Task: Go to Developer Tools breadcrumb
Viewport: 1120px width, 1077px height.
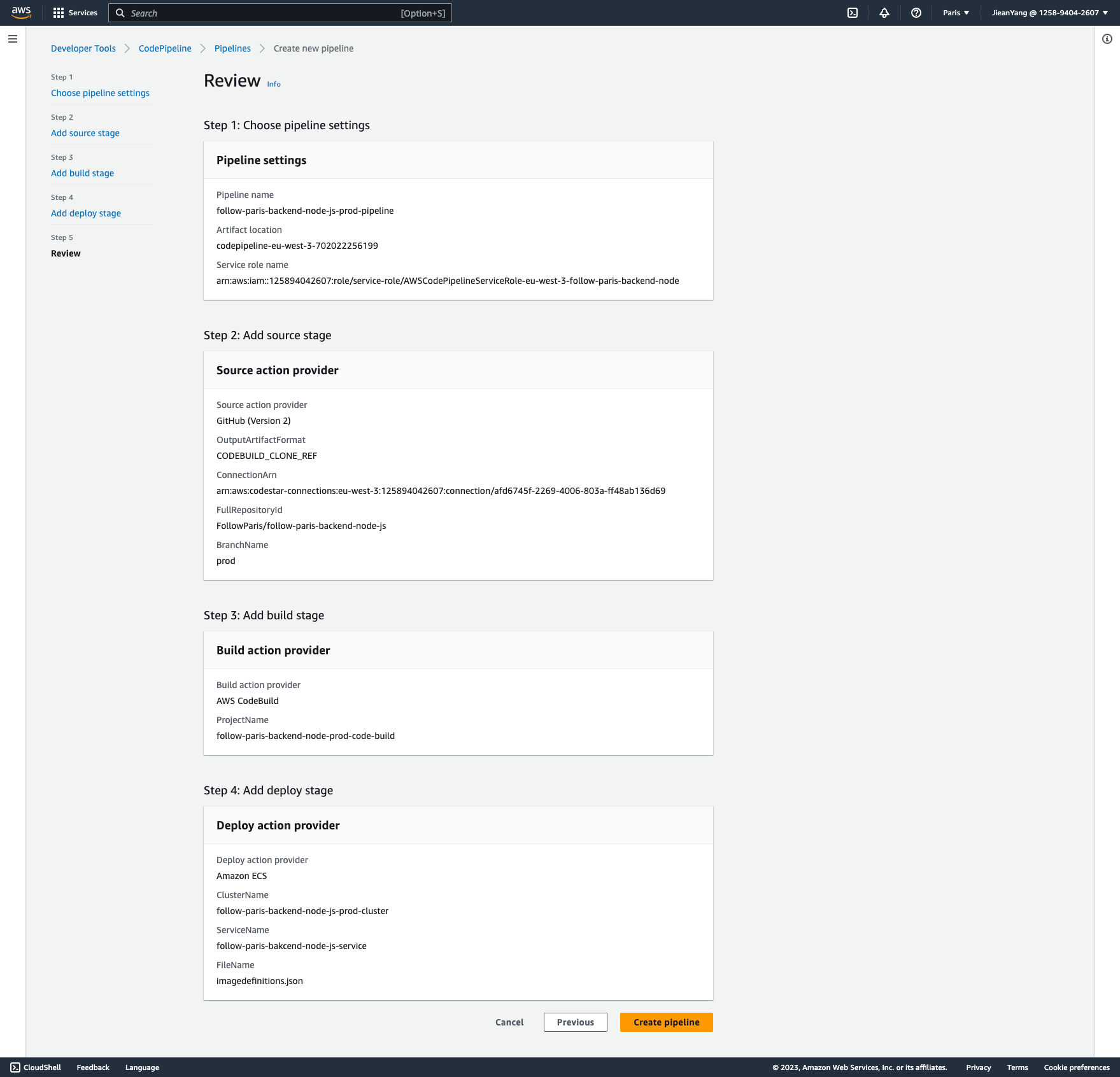Action: coord(83,48)
